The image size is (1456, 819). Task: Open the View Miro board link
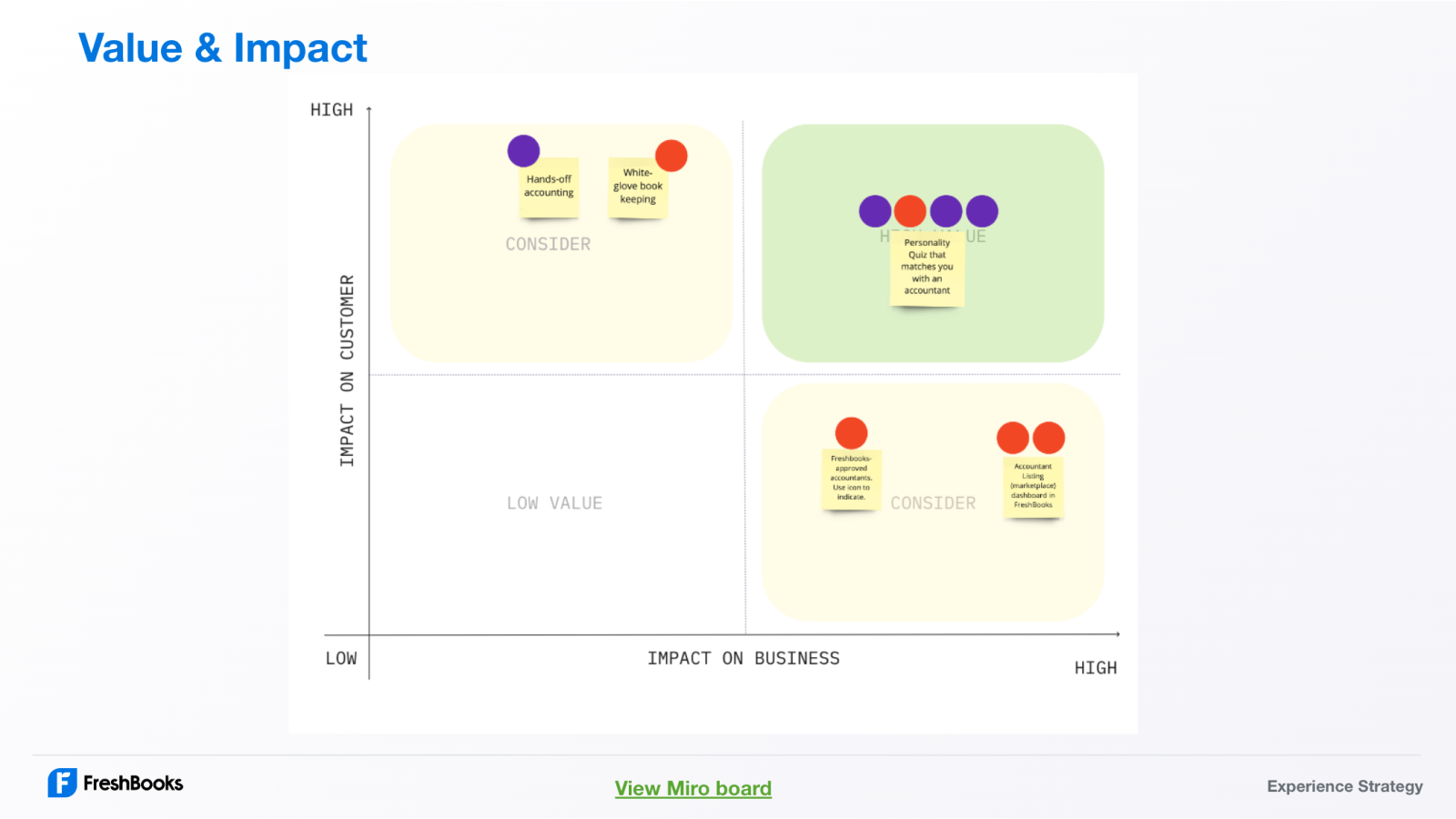click(693, 788)
